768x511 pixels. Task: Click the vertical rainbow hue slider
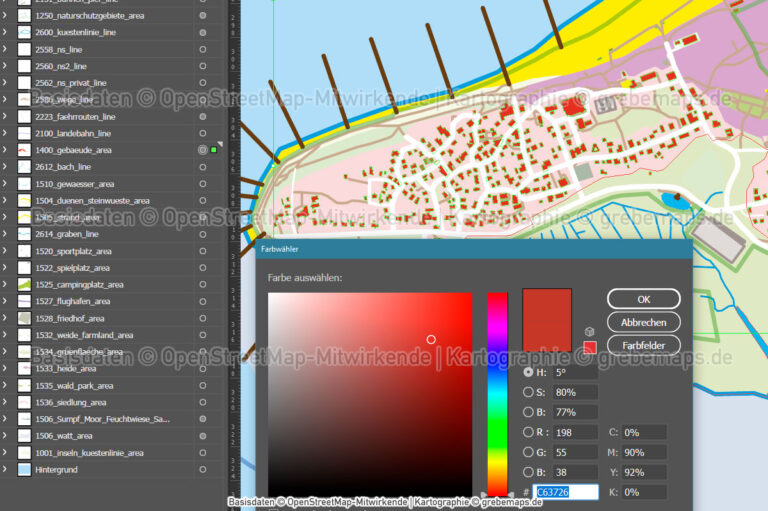tap(497, 390)
